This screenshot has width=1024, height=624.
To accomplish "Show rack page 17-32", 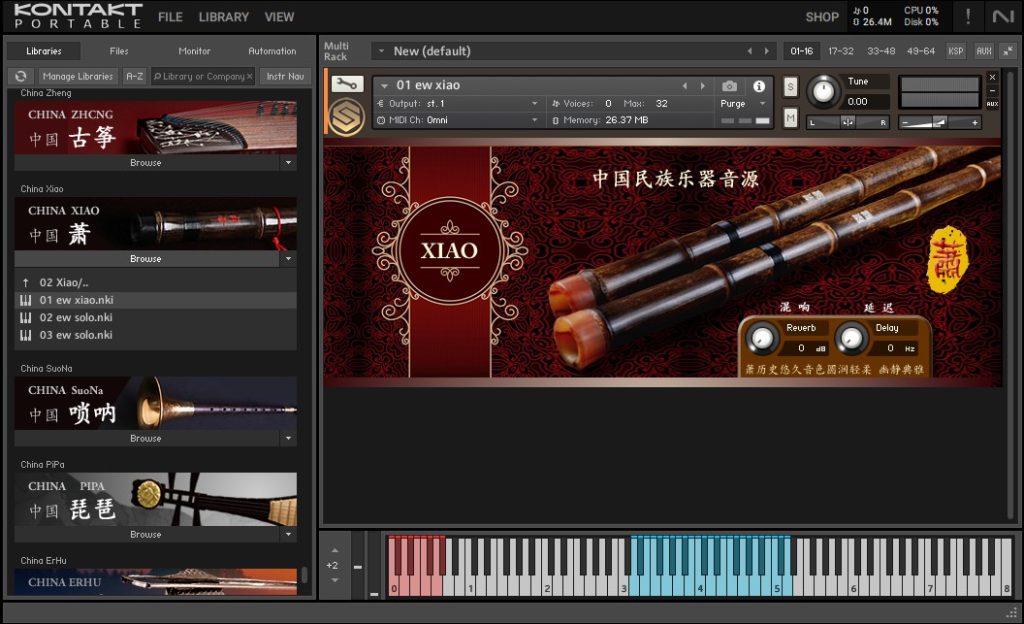I will click(840, 51).
